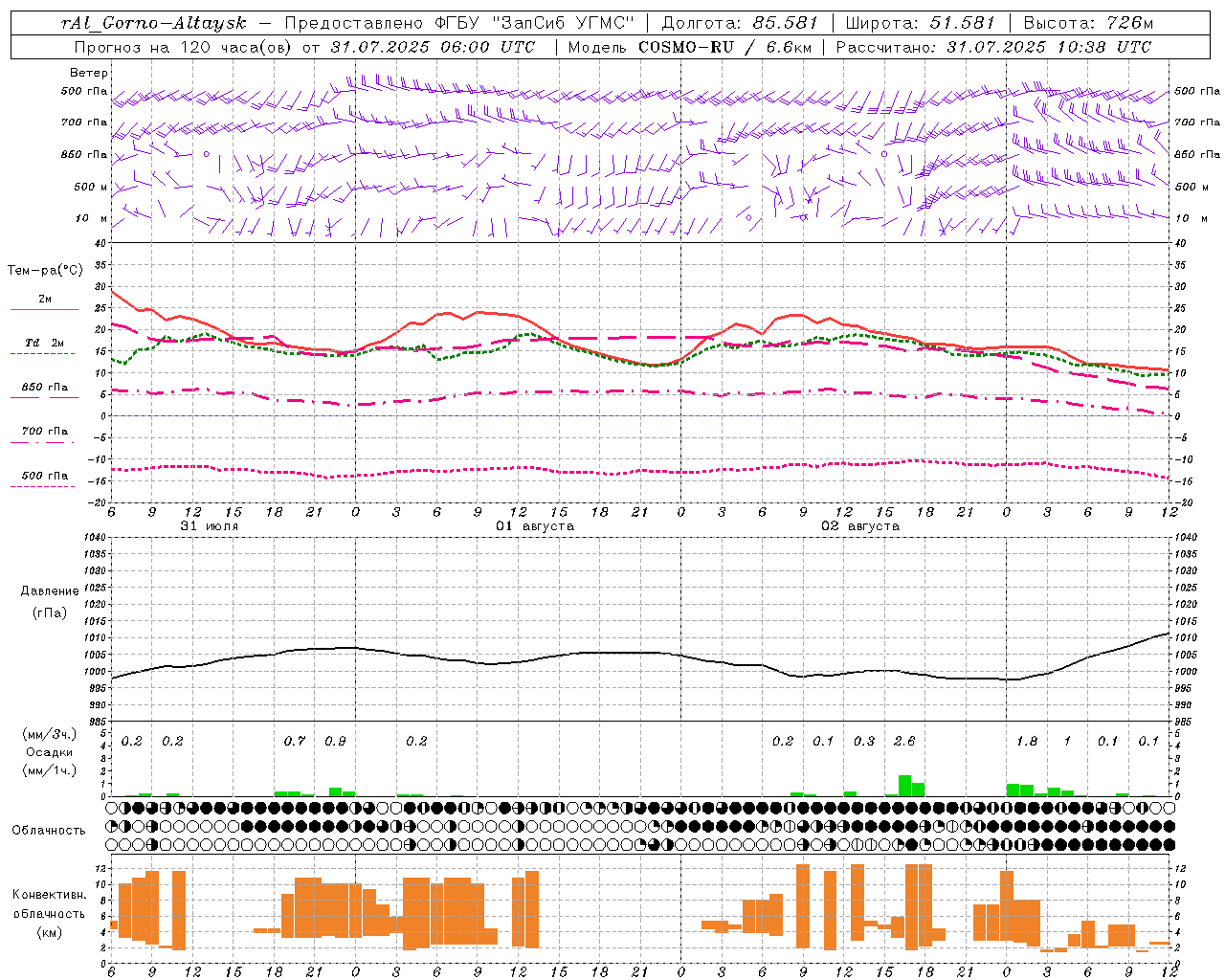Click the solid red 2м legend line

pyautogui.click(x=44, y=309)
